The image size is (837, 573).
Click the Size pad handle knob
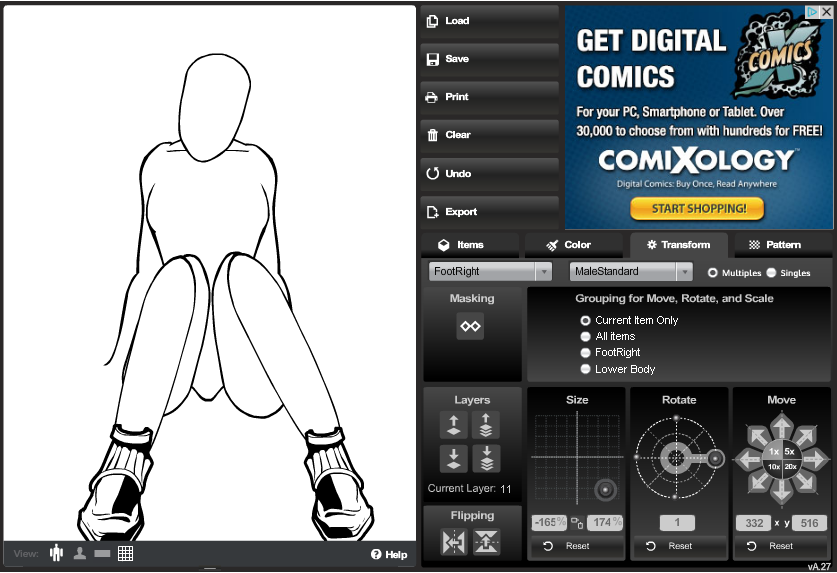(605, 489)
